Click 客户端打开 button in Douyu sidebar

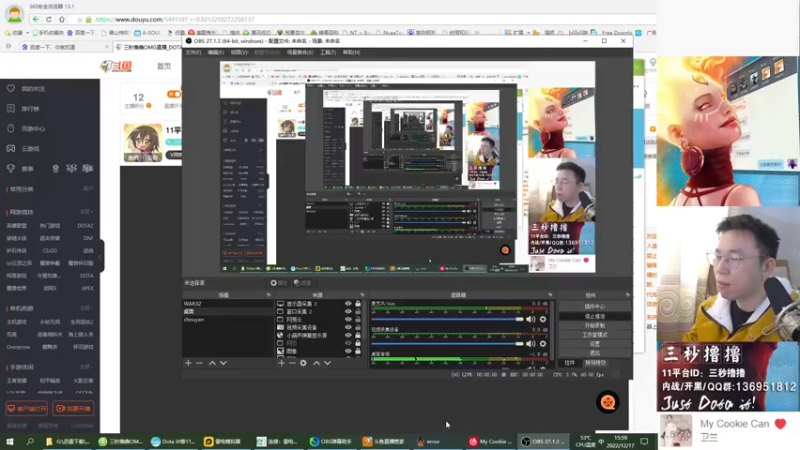coord(27,408)
